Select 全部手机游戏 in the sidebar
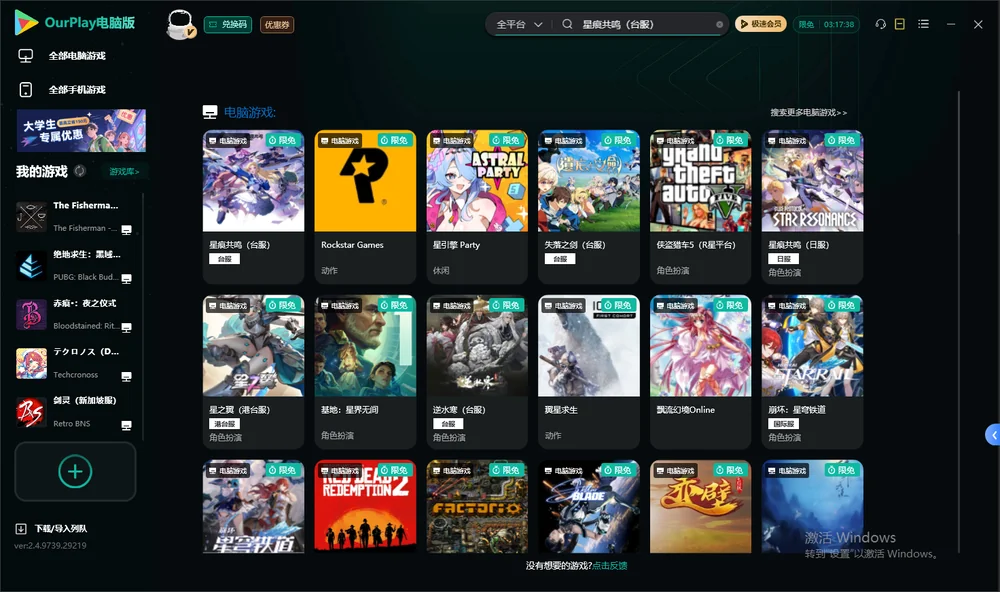Image resolution: width=1000 pixels, height=592 pixels. pyautogui.click(x=77, y=90)
